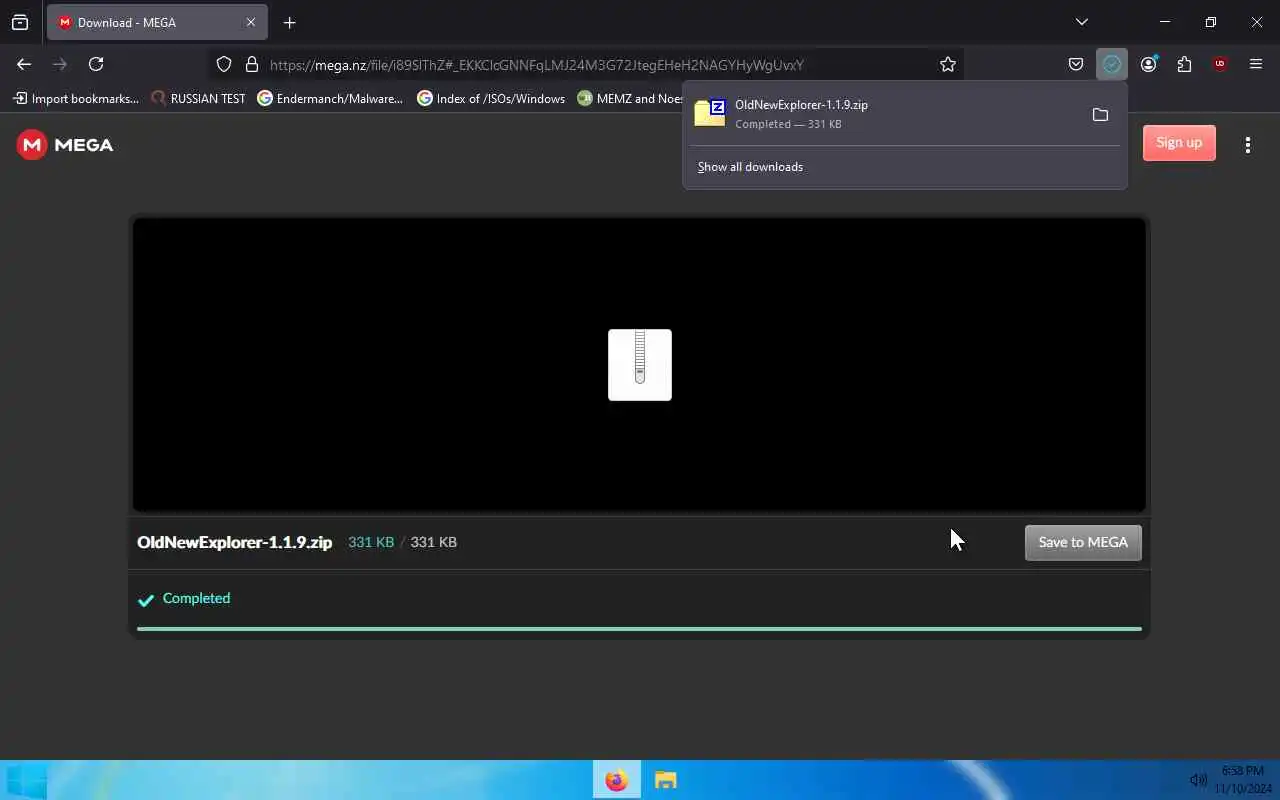Bookmark this page with the star
The width and height of the screenshot is (1280, 800).
pos(948,64)
